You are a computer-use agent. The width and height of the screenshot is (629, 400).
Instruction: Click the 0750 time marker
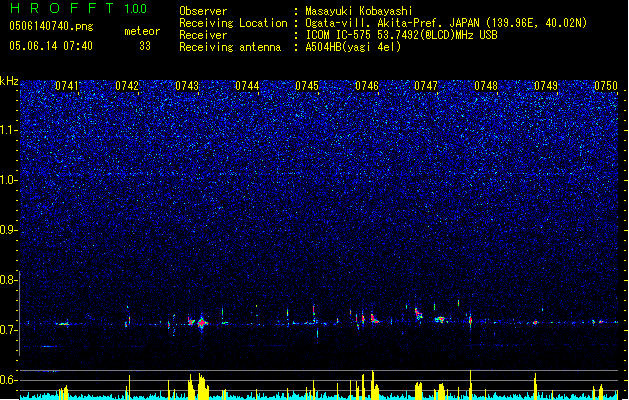tap(606, 86)
